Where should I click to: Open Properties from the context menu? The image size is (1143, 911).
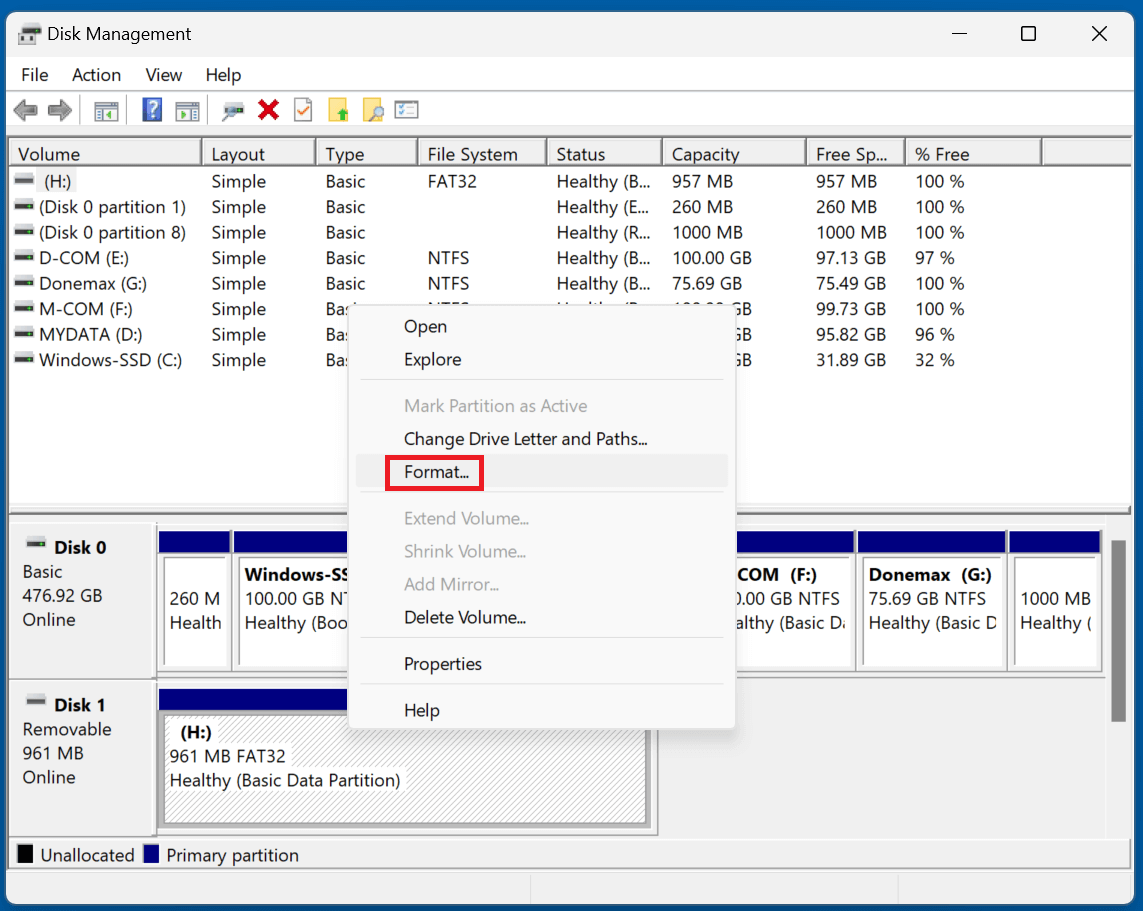[x=441, y=664]
